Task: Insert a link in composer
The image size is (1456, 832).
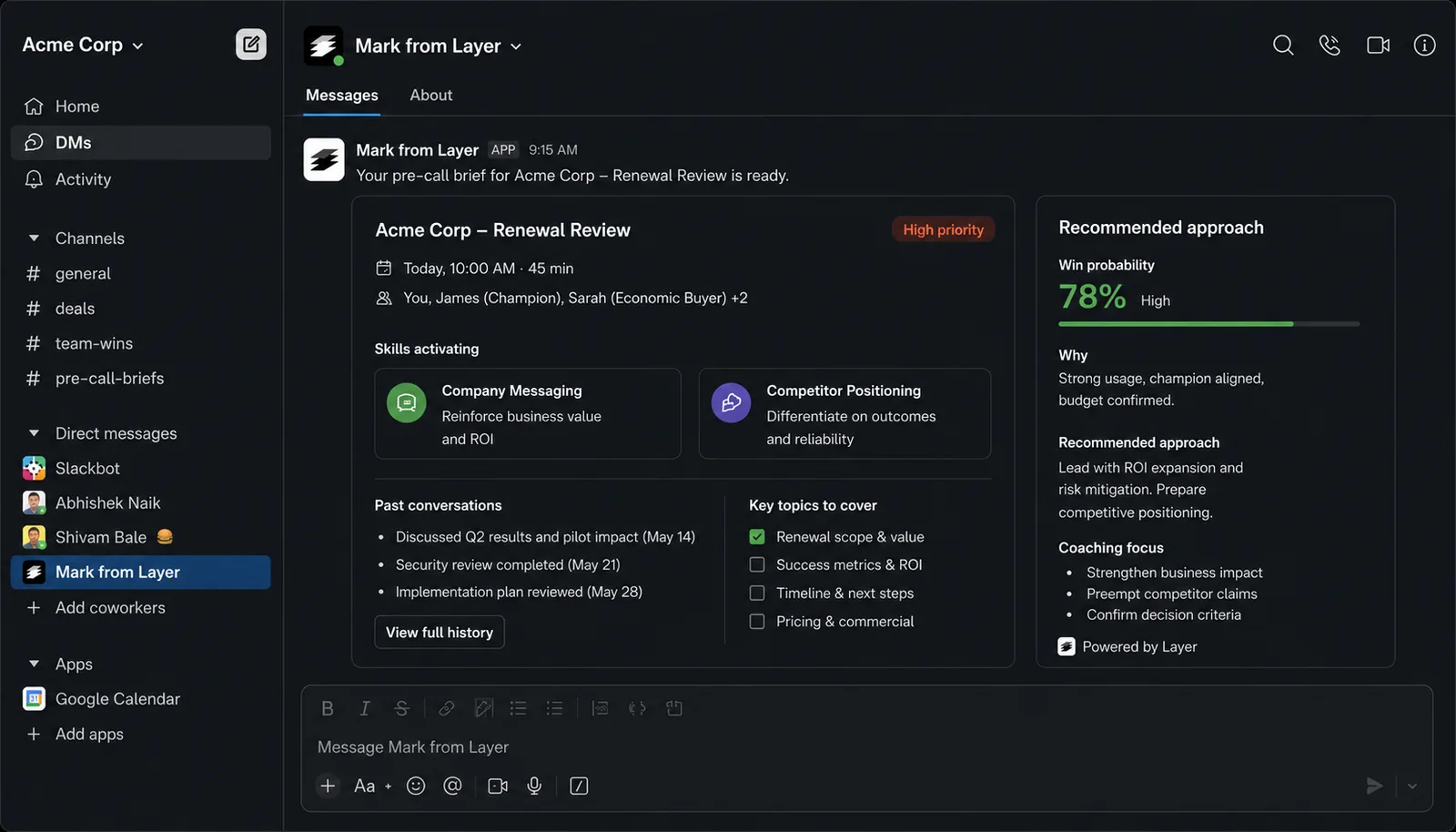Action: (447, 708)
